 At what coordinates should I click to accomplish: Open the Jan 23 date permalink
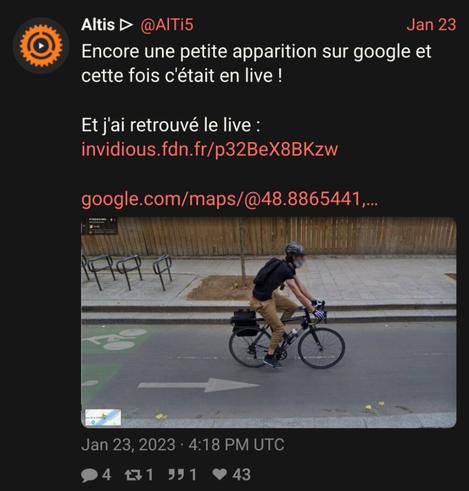431,25
